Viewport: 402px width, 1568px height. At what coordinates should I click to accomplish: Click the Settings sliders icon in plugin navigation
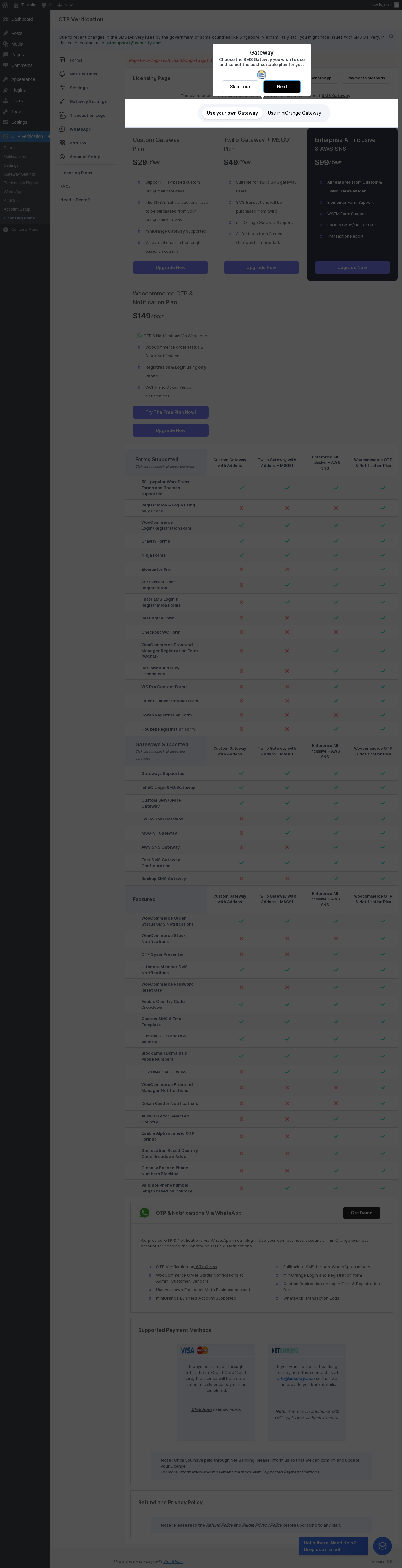click(x=62, y=88)
